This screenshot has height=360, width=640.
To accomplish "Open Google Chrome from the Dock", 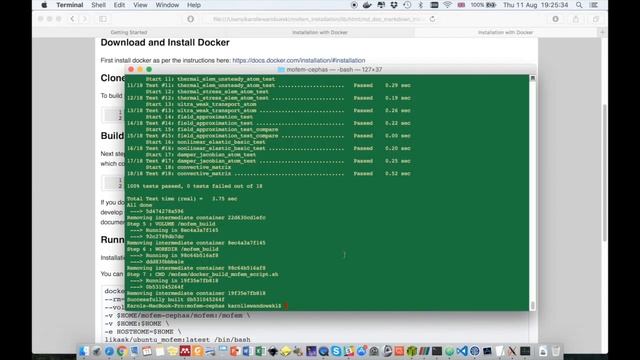I will coord(122,351).
